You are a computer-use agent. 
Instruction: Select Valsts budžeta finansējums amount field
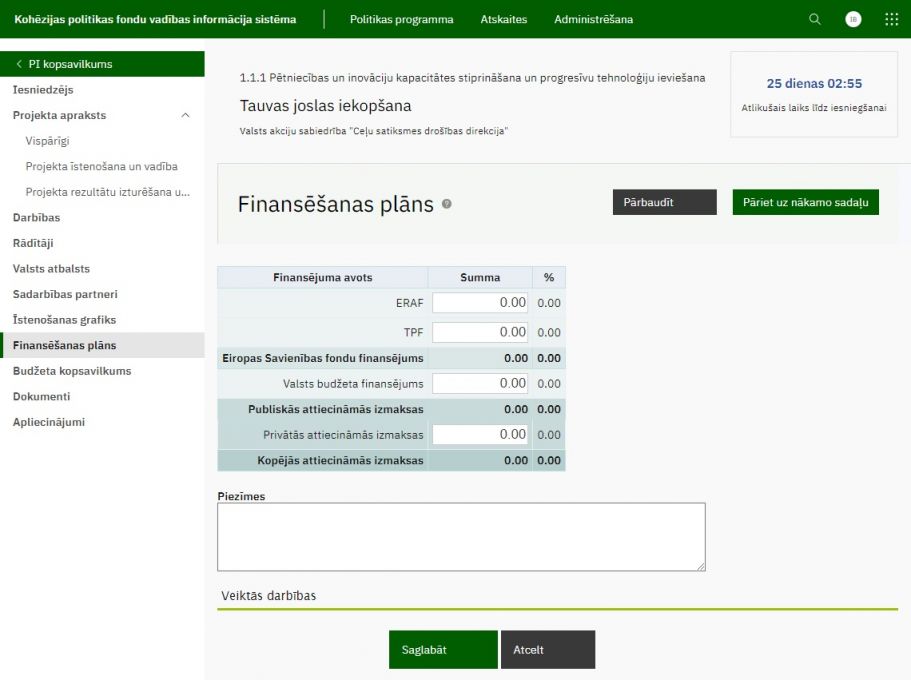coord(480,383)
